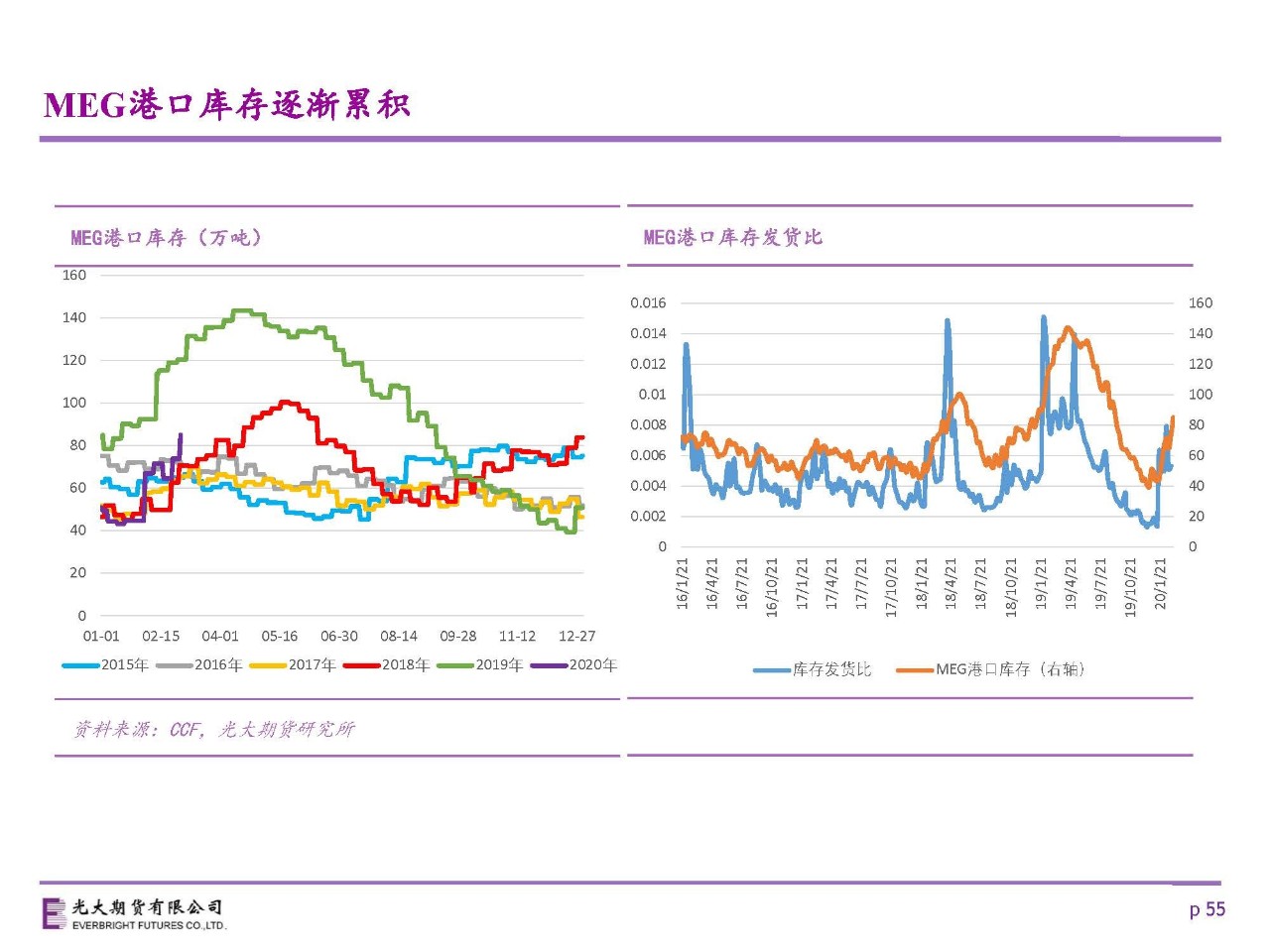Click the right chart axis value "0.016"
The image size is (1270, 952).
click(x=648, y=302)
